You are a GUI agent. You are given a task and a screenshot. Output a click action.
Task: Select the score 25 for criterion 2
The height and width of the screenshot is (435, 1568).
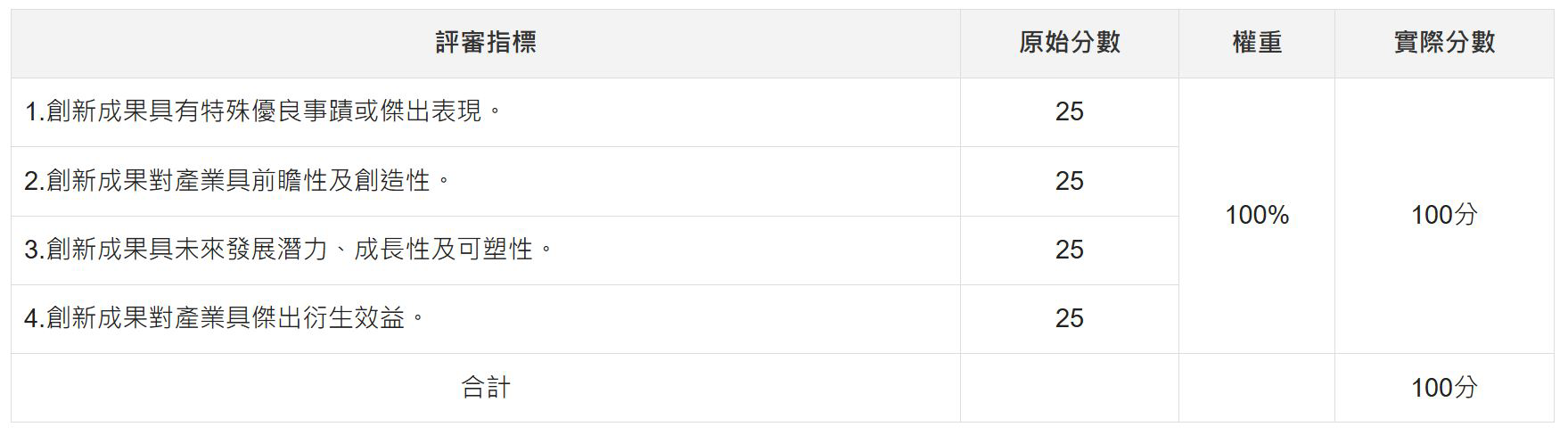1070,181
